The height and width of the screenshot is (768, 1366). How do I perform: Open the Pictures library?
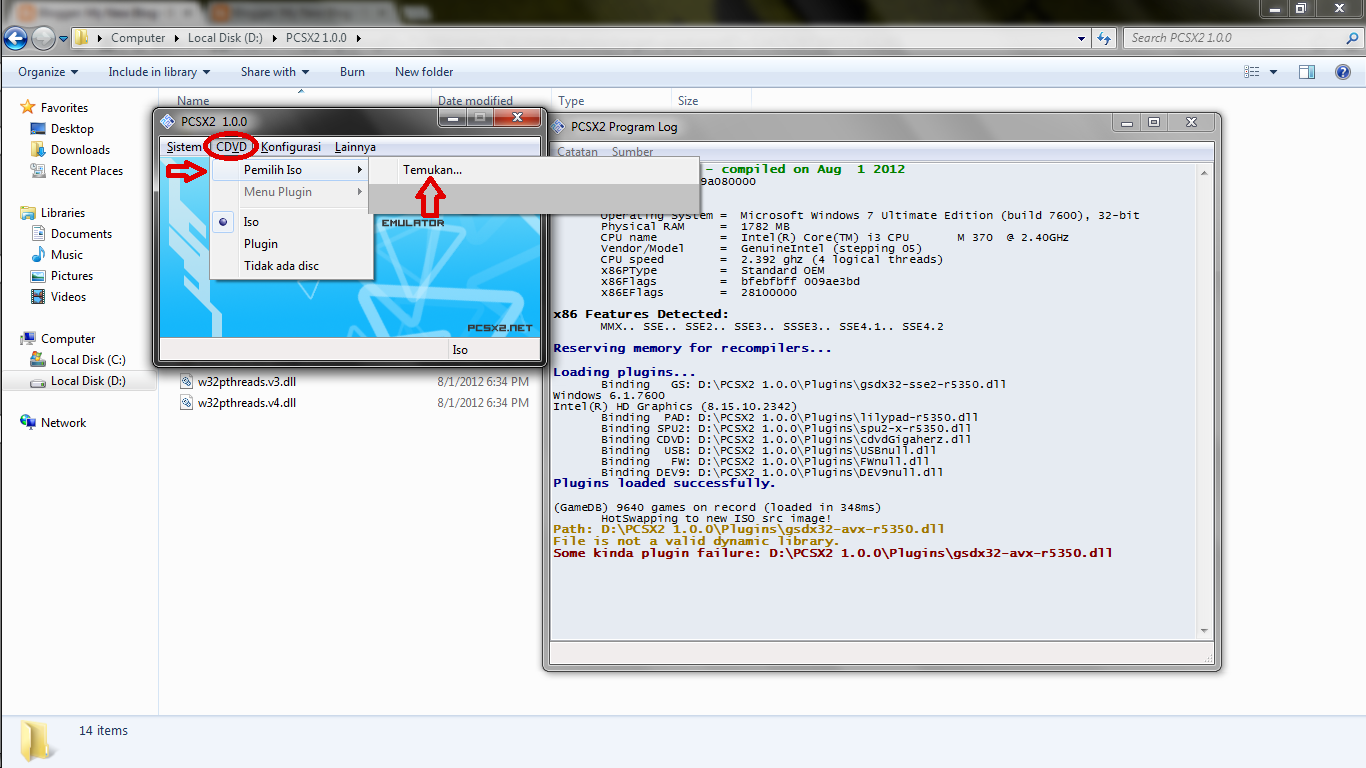(x=72, y=276)
